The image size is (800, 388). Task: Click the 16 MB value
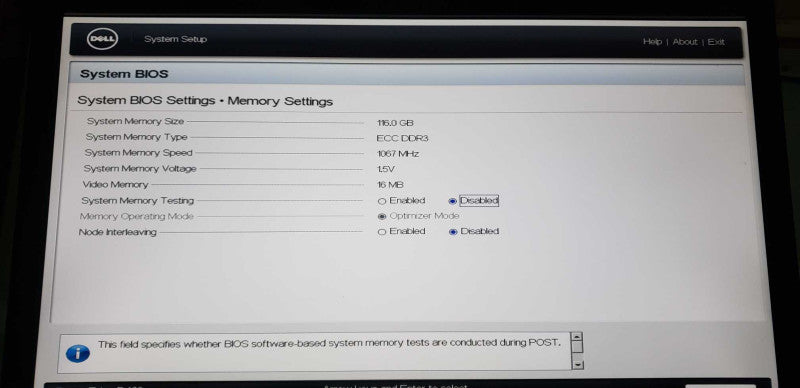click(390, 185)
